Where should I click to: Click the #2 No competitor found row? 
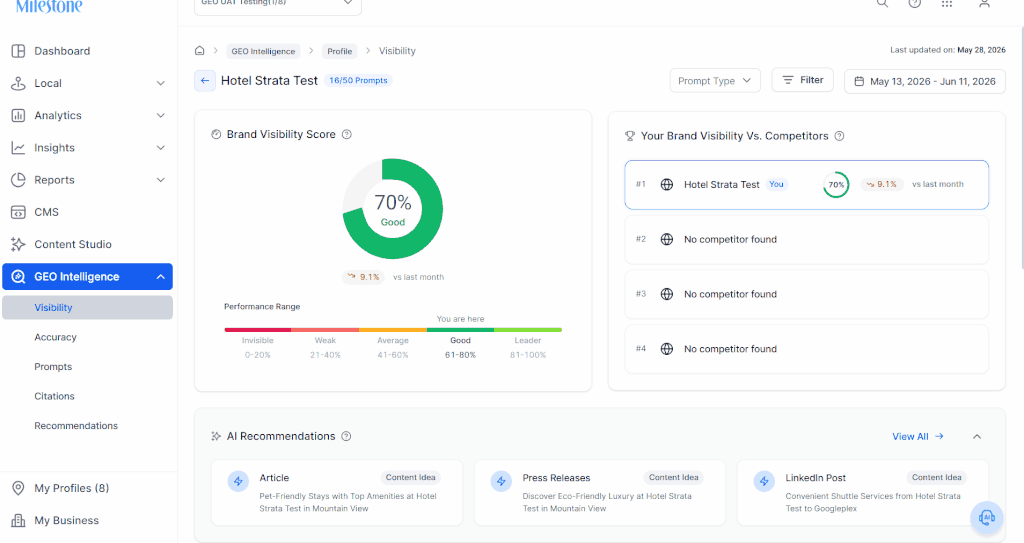tap(807, 239)
